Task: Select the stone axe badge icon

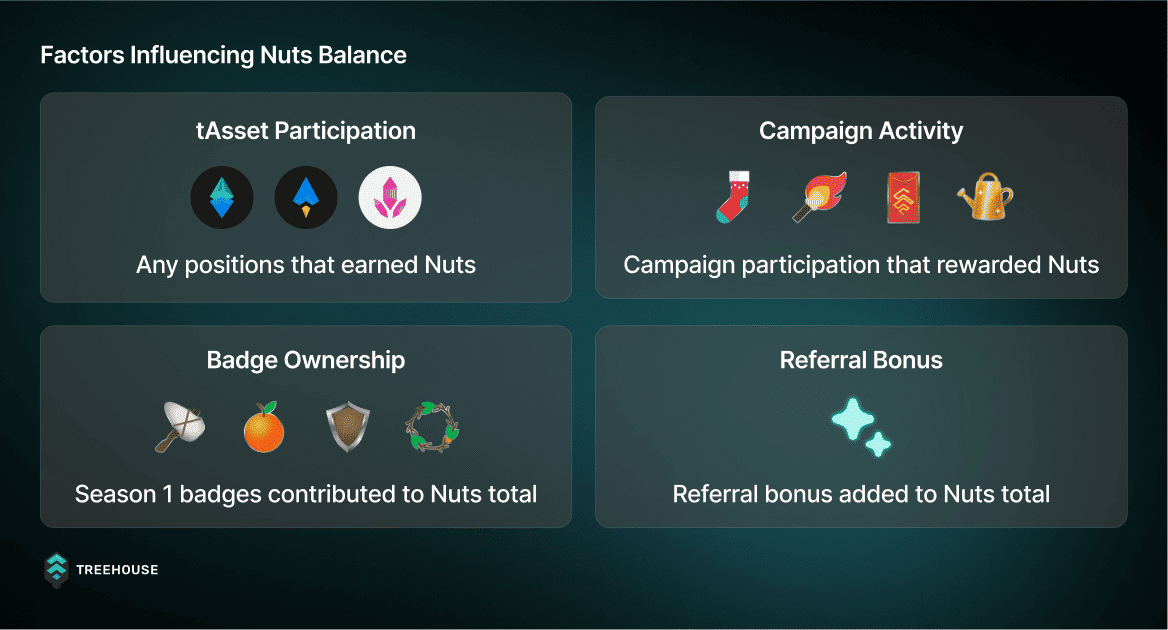Action: pos(180,427)
